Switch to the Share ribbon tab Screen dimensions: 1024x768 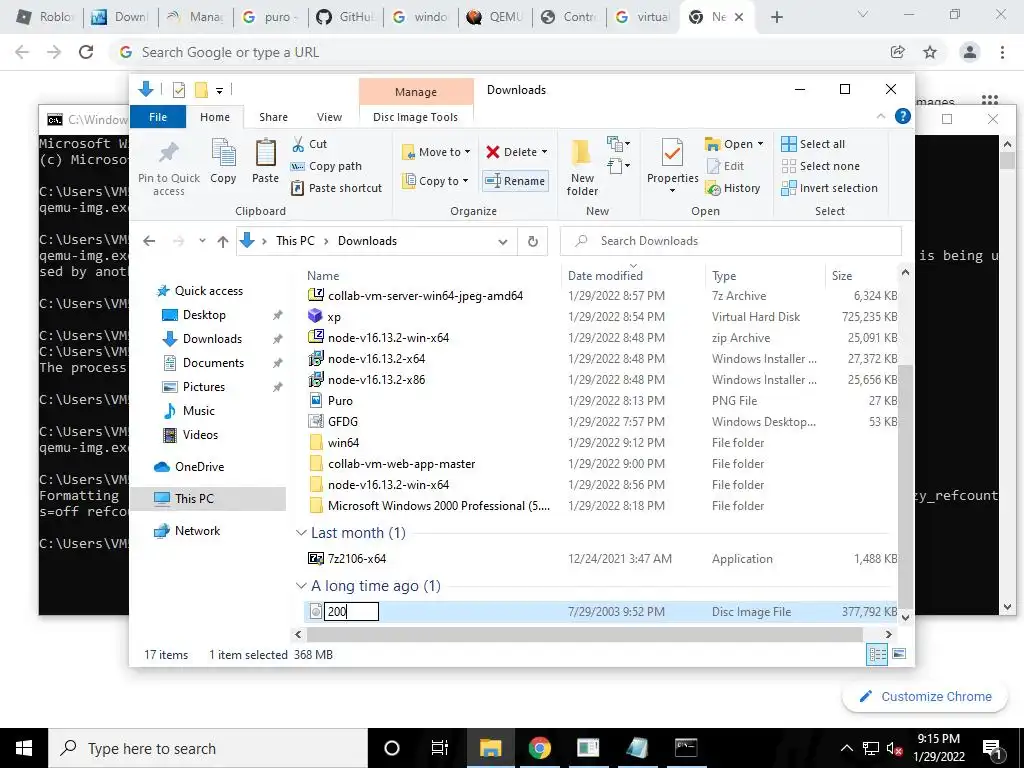click(x=273, y=117)
